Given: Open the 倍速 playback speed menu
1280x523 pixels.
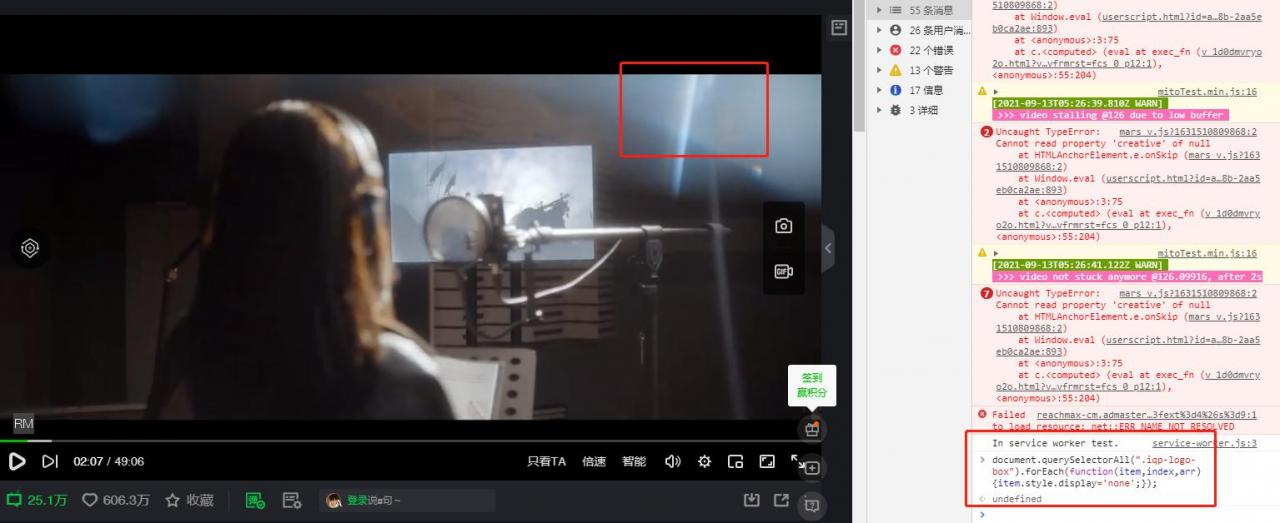Looking at the screenshot, I should click(x=594, y=461).
